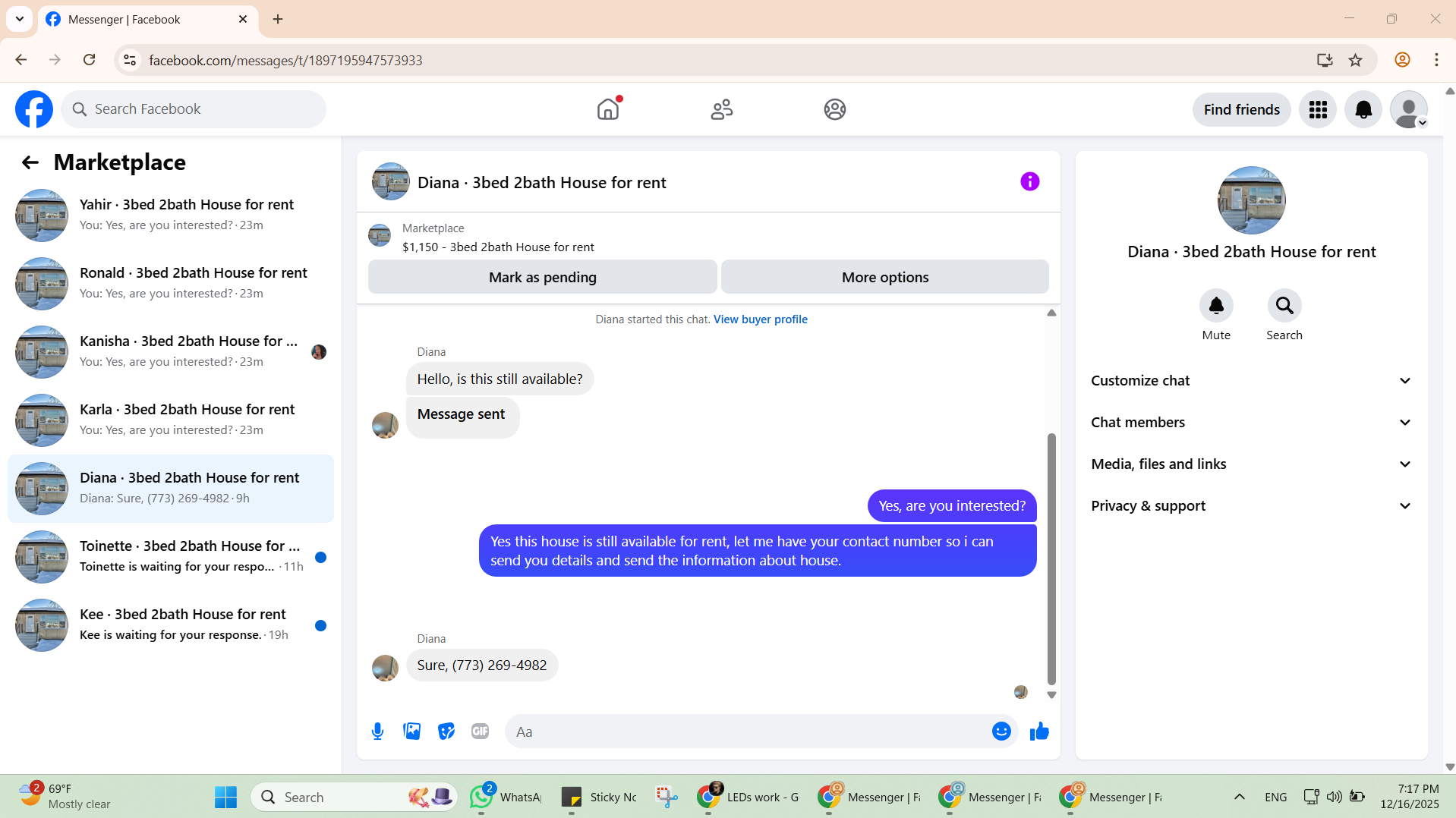
Task: Bookmark this page with star icon
Action: (x=1356, y=60)
